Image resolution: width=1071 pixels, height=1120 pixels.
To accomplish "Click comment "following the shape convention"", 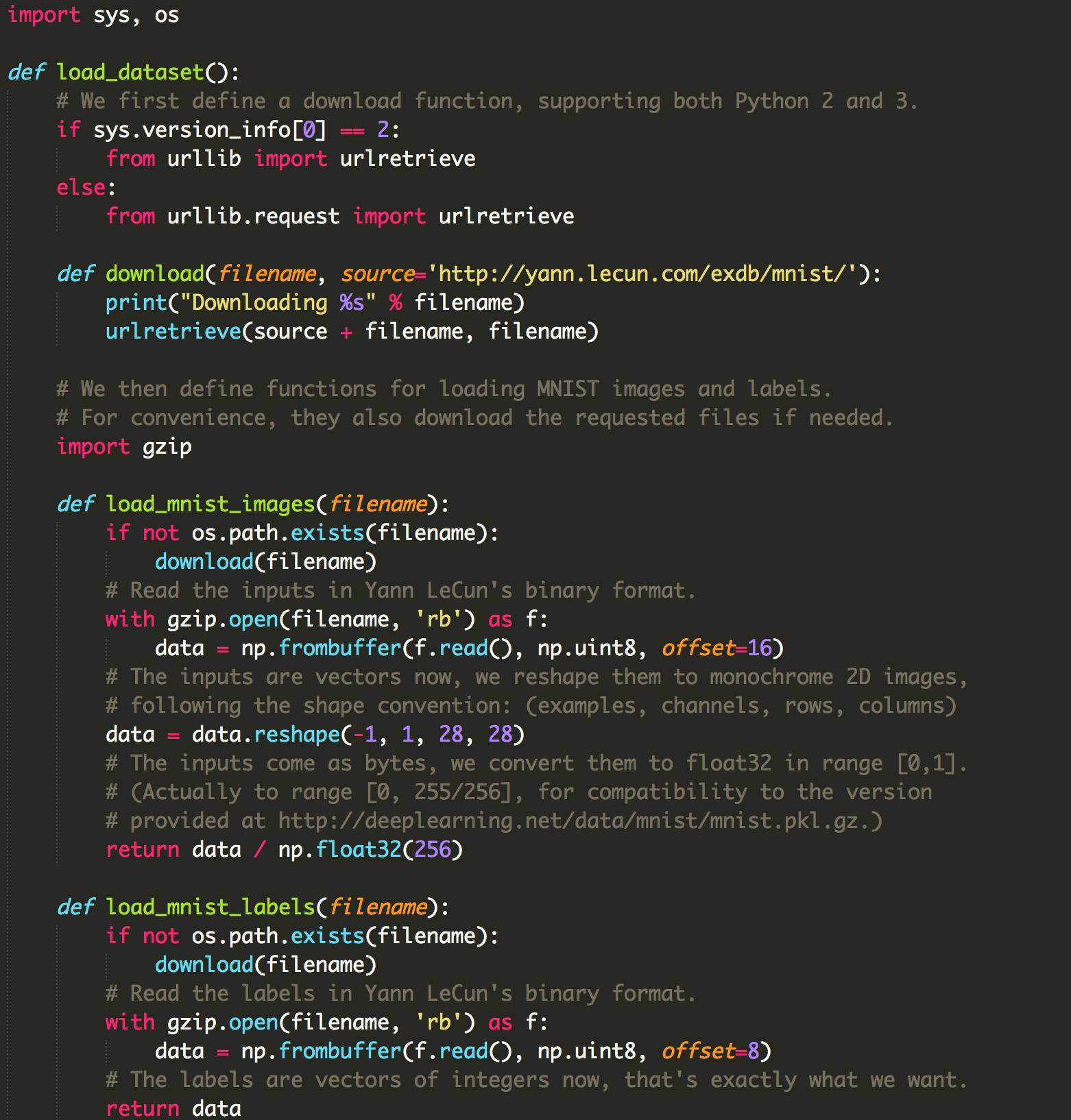I will (x=531, y=705).
